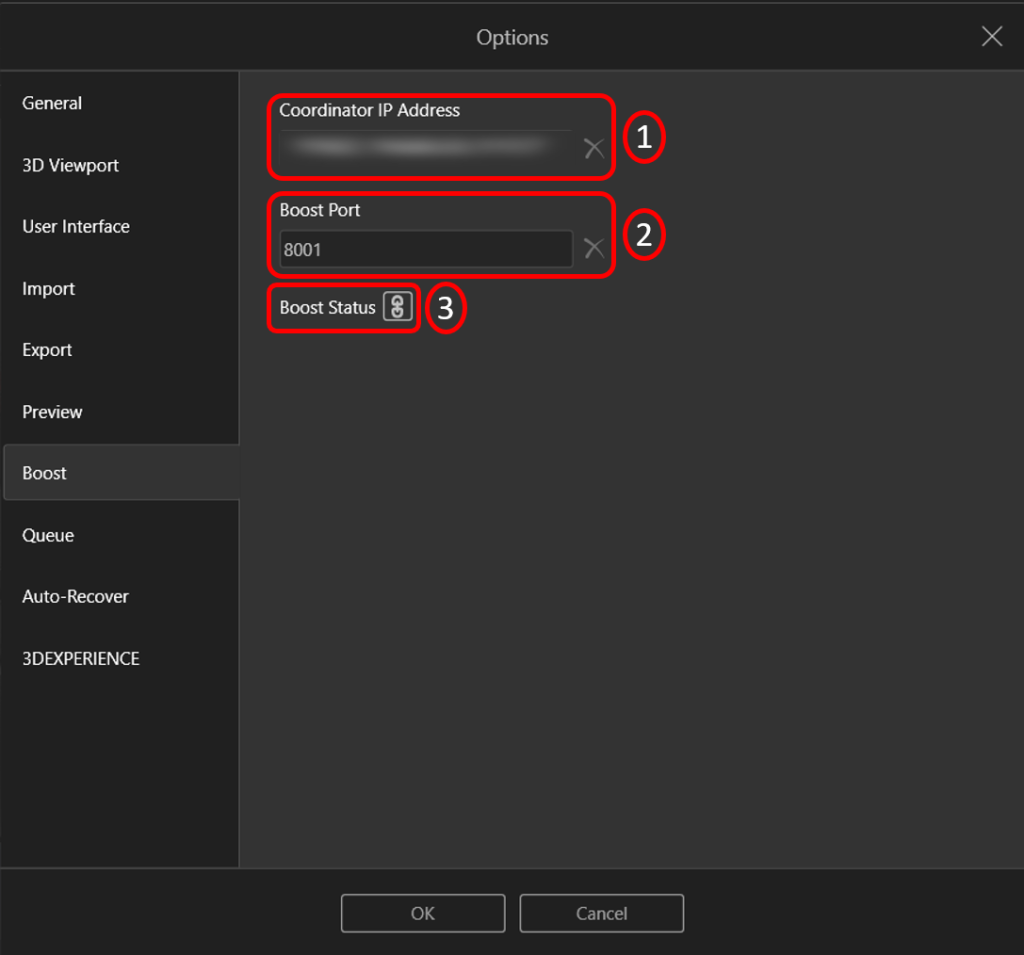The width and height of the screenshot is (1024, 955).
Task: Focus the Boost Port field showing 8001
Action: (425, 249)
